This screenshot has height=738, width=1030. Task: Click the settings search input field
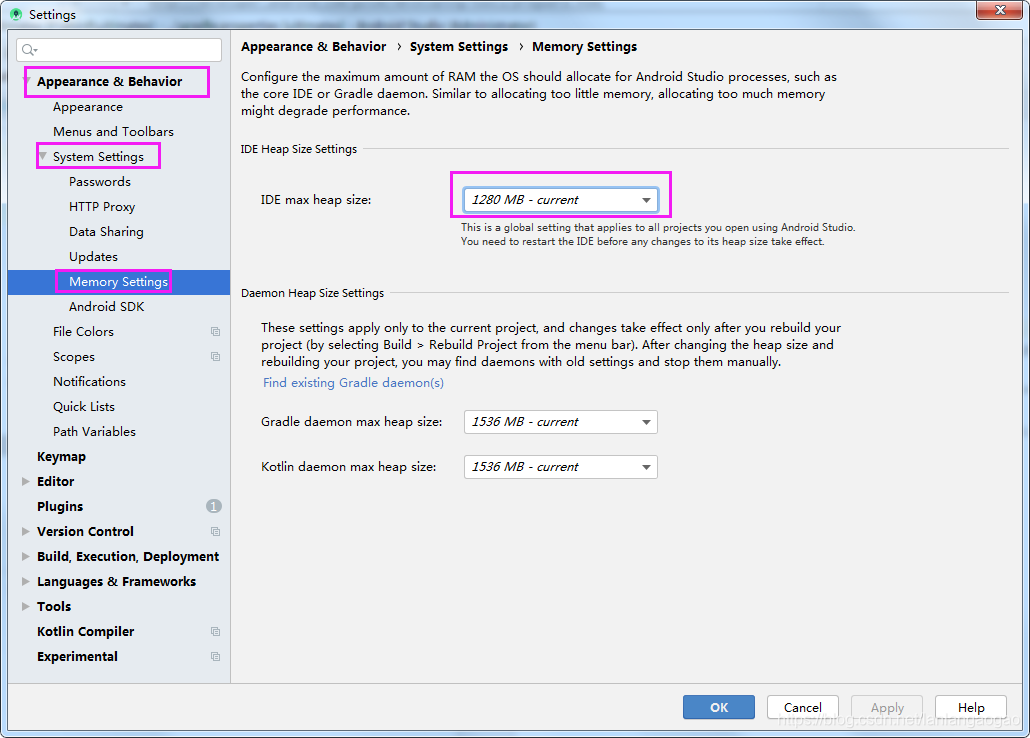tap(119, 50)
